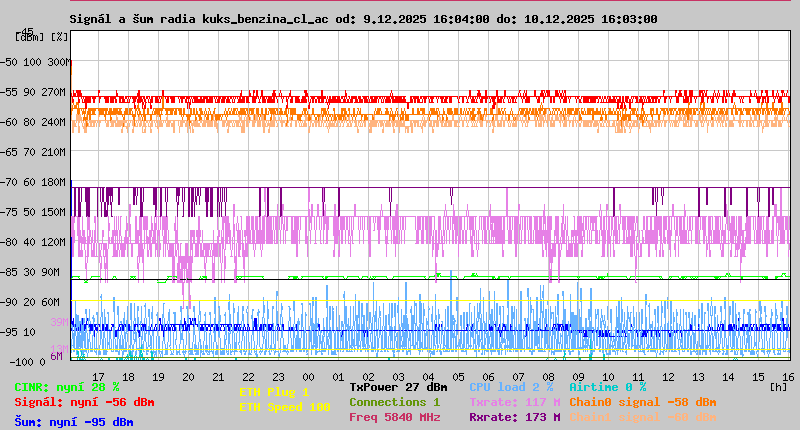Click the 'CPU load 2 %' legend label
The width and height of the screenshot is (800, 430).
click(x=511, y=387)
